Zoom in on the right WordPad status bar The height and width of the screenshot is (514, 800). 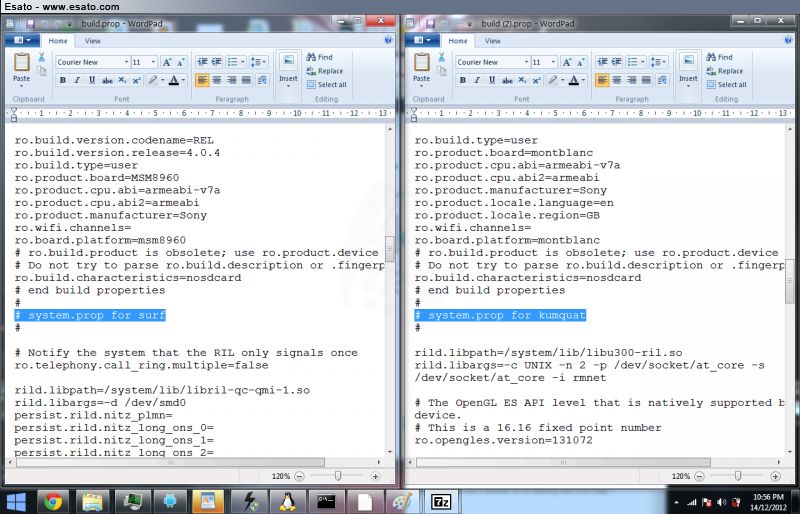(x=776, y=476)
